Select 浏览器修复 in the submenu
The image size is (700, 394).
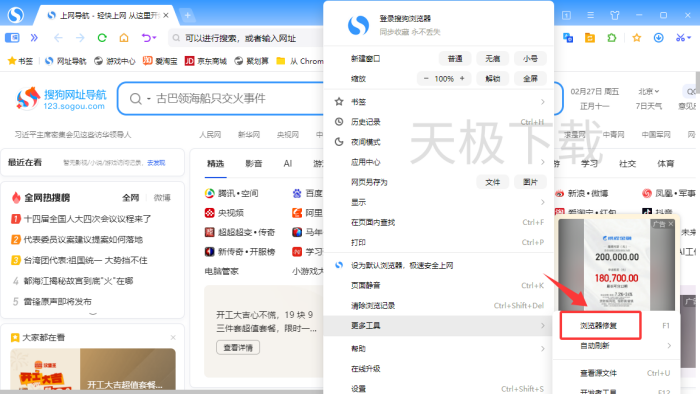(617, 326)
